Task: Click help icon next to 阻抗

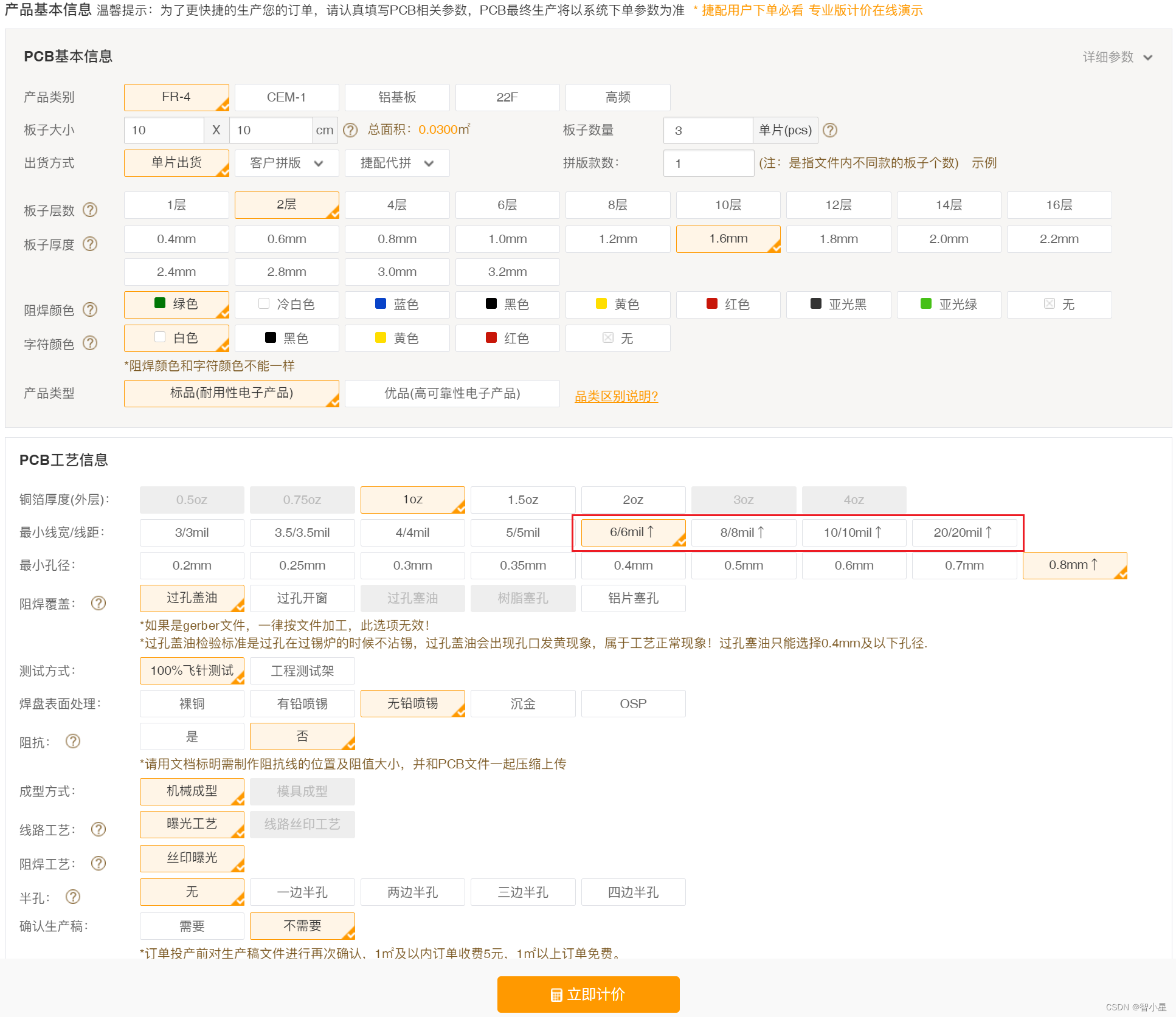Action: click(x=73, y=741)
